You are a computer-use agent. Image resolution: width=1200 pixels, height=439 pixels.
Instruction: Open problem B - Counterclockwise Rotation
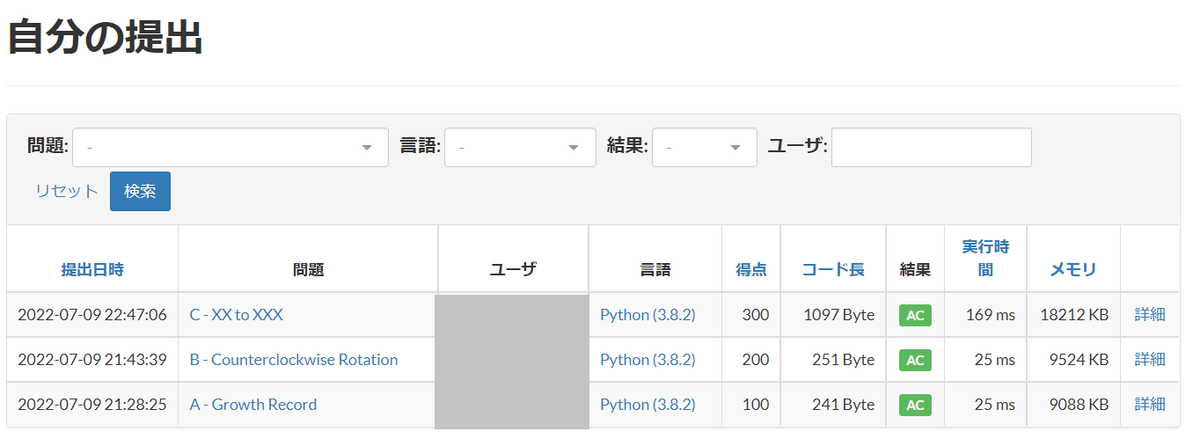tap(294, 359)
